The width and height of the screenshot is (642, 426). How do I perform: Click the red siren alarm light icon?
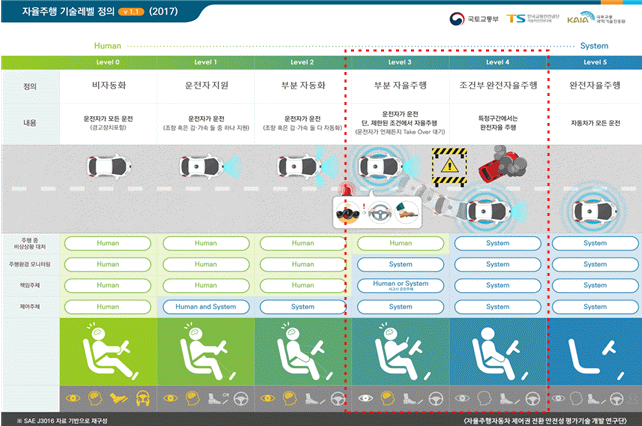[347, 190]
